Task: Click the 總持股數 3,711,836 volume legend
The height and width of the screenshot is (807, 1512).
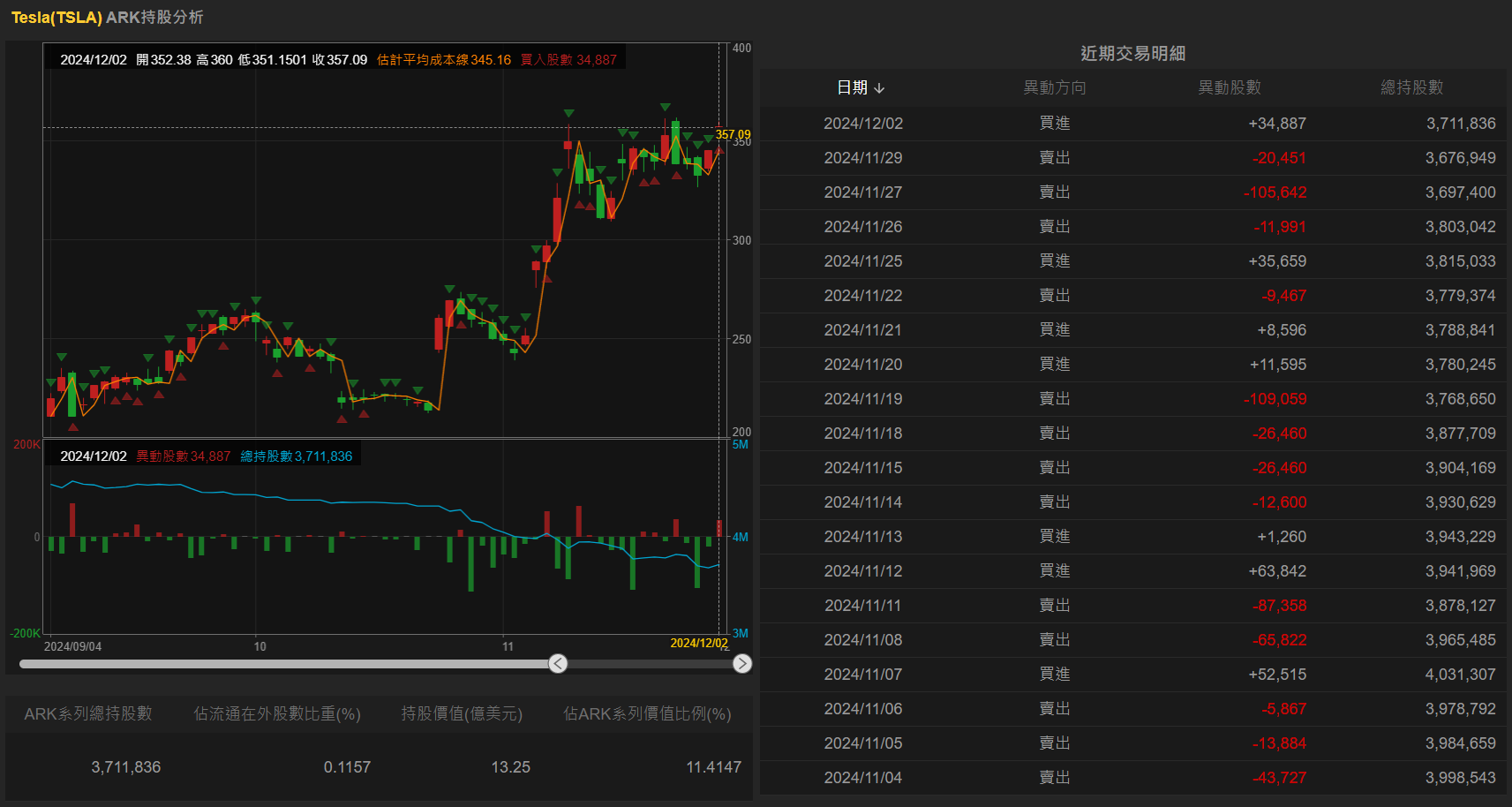Action: coord(296,456)
